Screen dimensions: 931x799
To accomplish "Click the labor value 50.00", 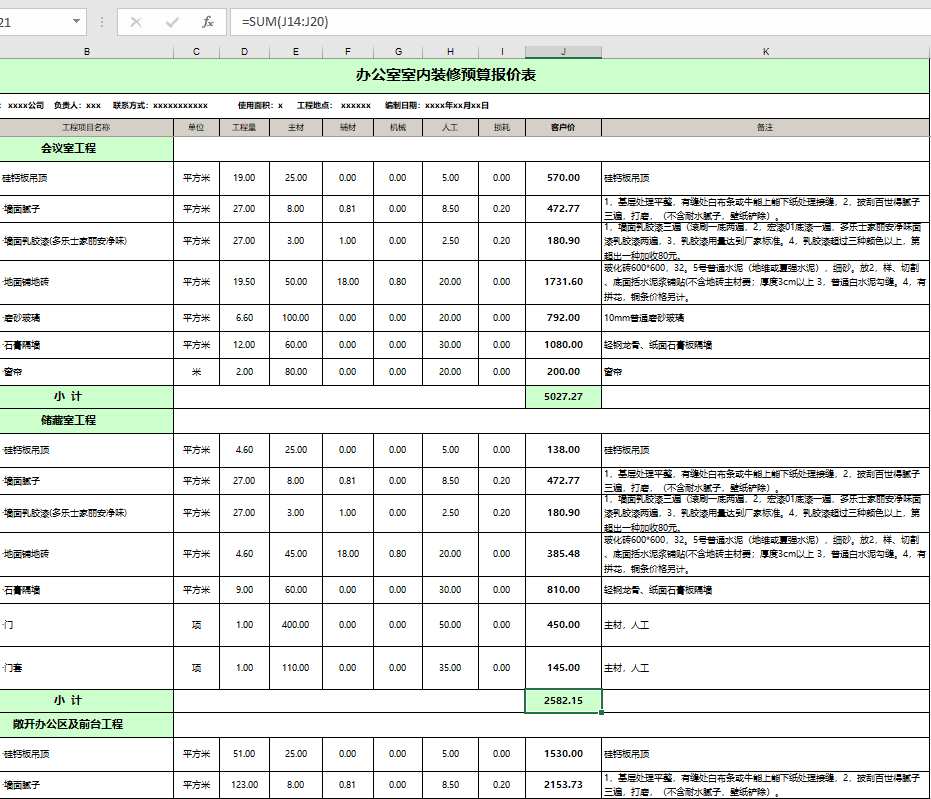I will point(451,625).
